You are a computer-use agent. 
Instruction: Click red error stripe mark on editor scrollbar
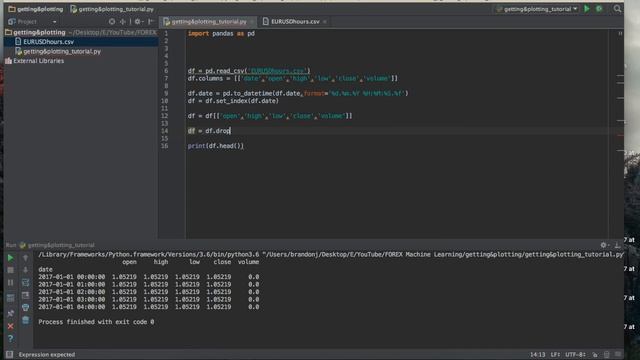pyautogui.click(x=620, y=135)
